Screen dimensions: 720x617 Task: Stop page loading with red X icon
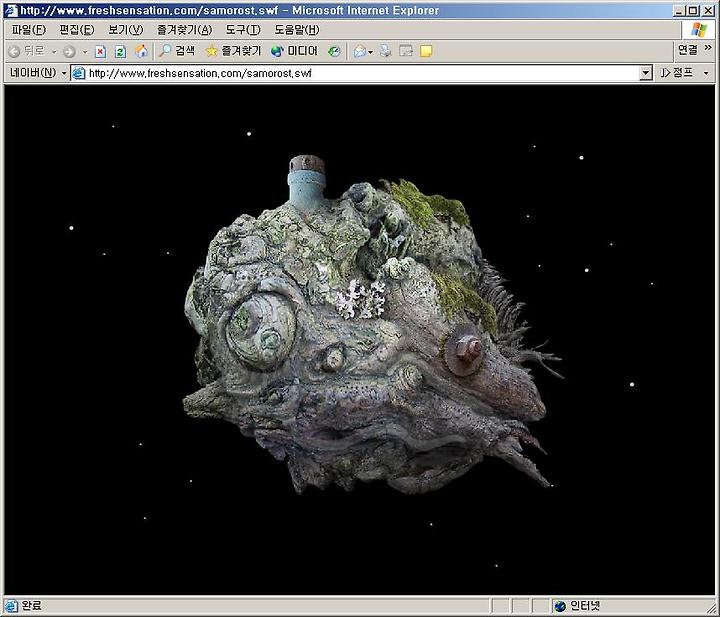(x=100, y=51)
